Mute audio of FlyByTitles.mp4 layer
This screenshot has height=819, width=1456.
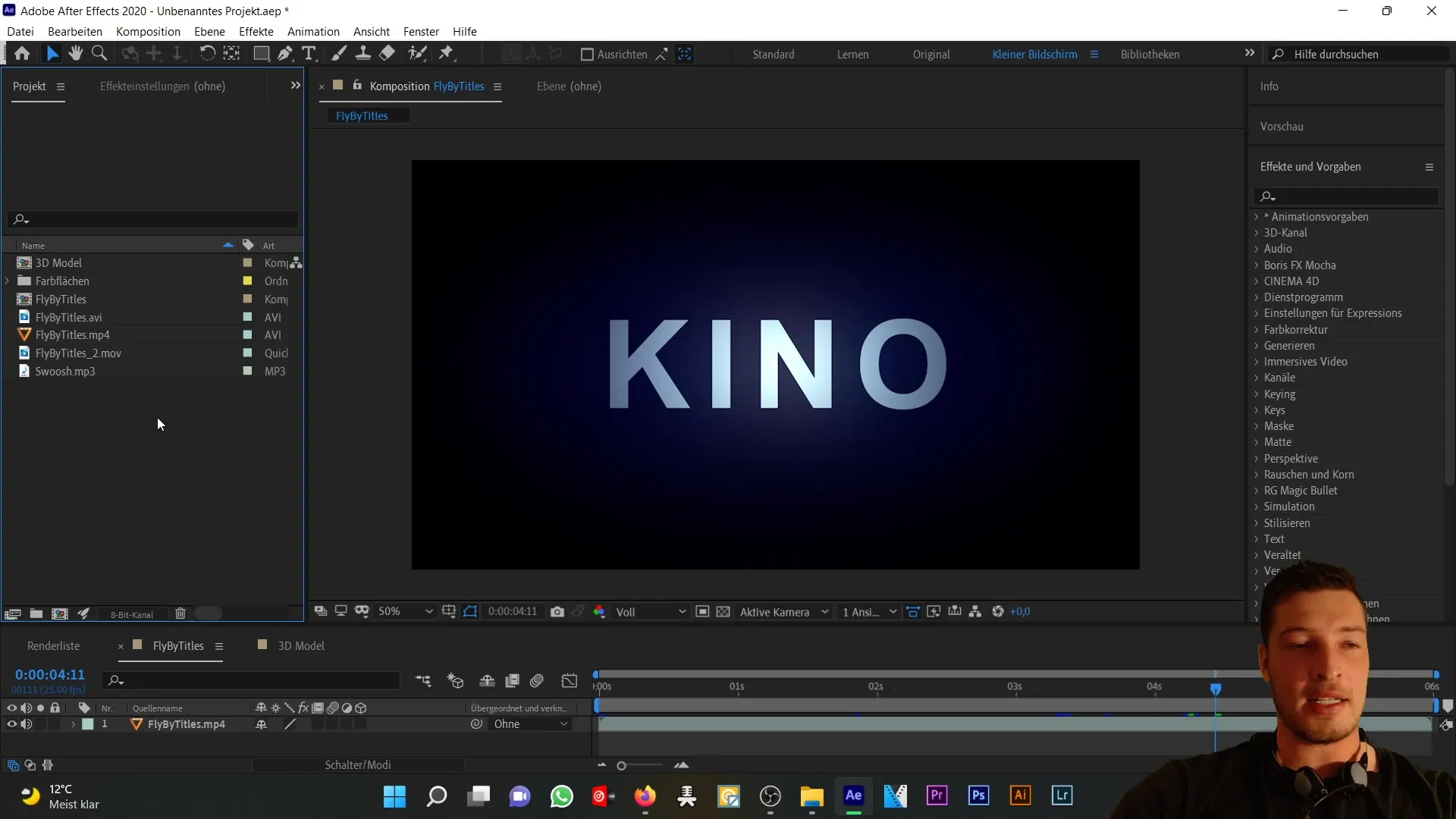[x=26, y=725]
